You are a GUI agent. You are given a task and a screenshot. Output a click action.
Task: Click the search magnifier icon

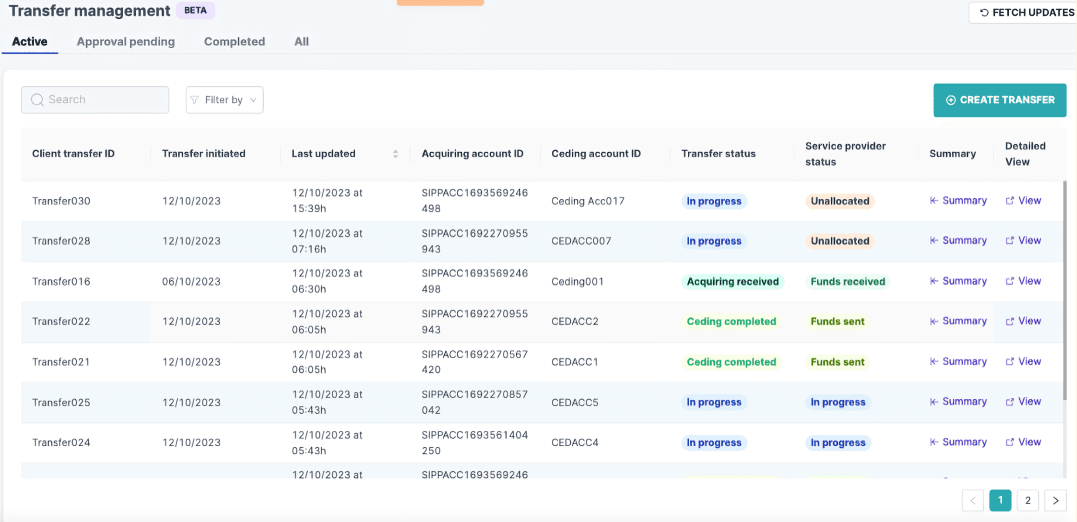point(37,100)
